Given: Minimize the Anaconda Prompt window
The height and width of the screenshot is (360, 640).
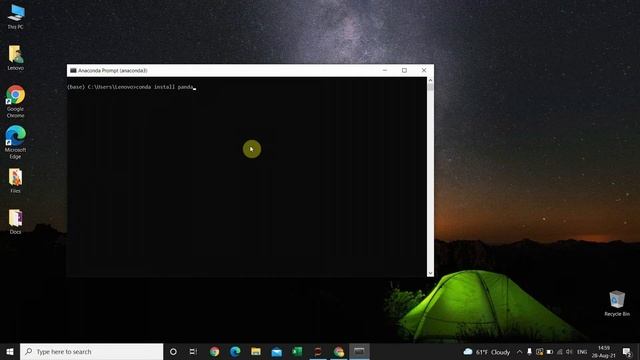Looking at the screenshot, I should pos(384,70).
